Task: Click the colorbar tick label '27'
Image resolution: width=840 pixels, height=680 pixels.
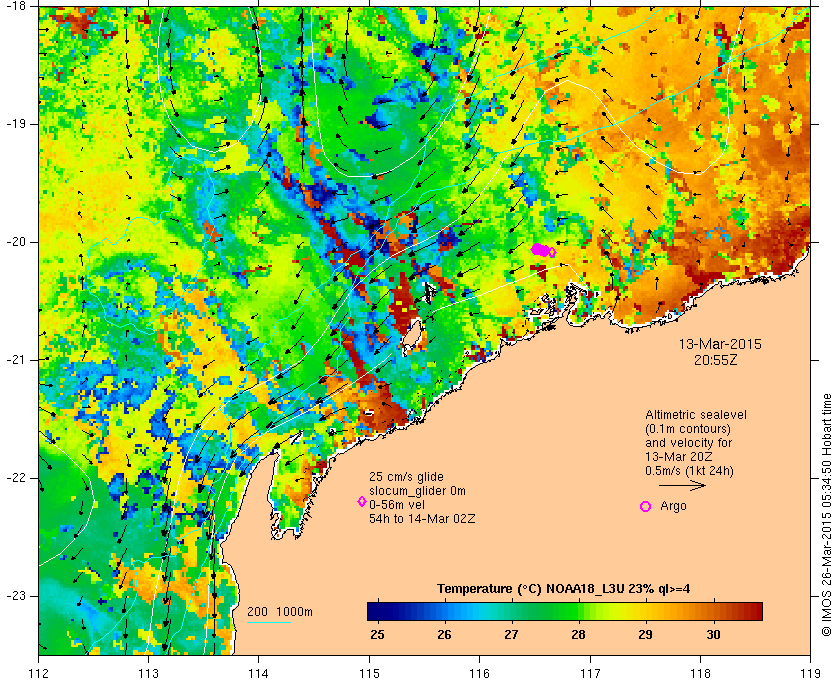Action: tap(511, 634)
